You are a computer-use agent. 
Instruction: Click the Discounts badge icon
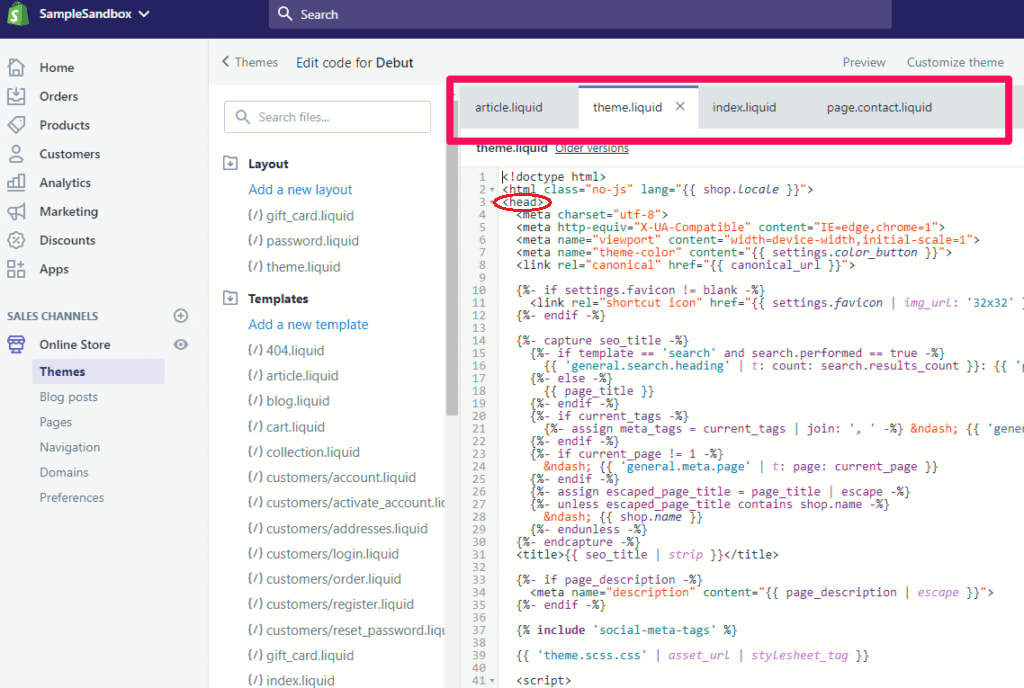click(x=16, y=240)
